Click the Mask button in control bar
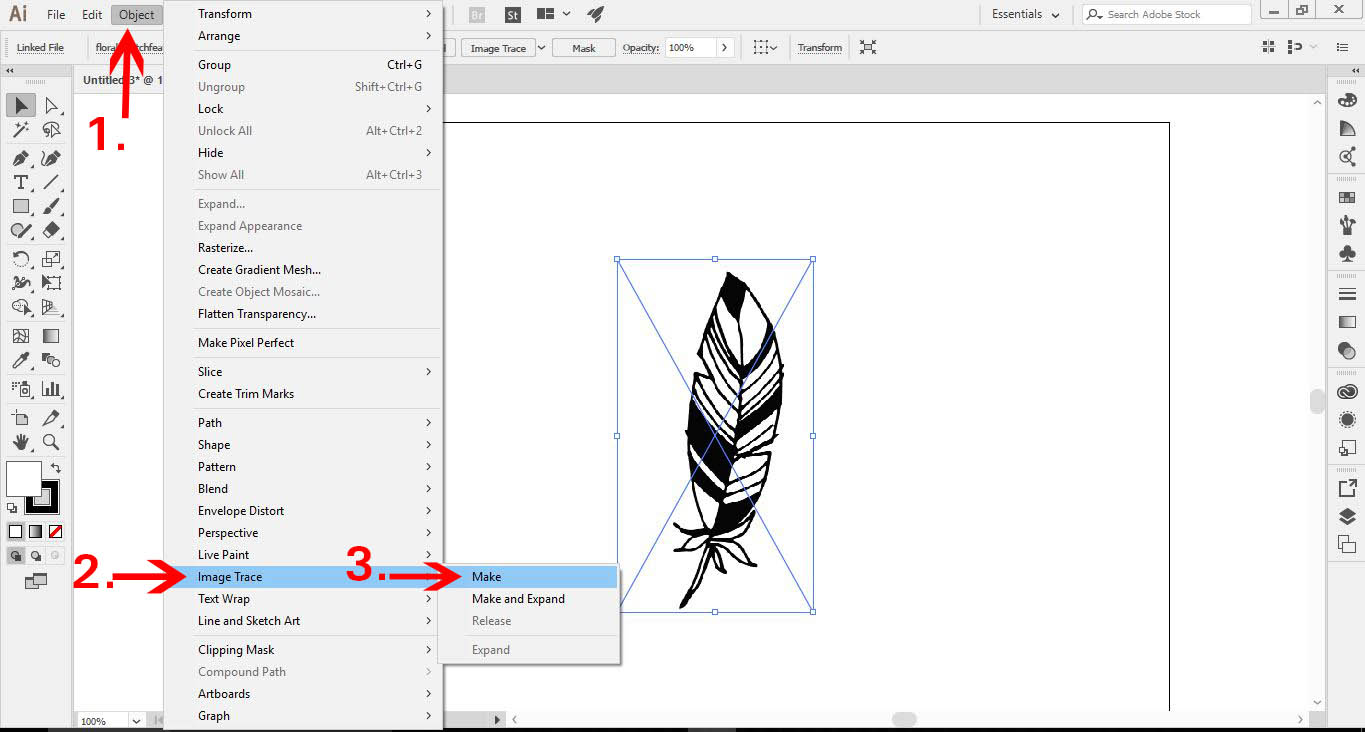 (x=583, y=47)
